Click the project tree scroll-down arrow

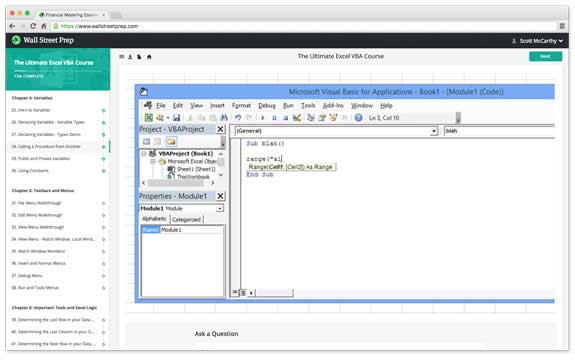pos(221,175)
